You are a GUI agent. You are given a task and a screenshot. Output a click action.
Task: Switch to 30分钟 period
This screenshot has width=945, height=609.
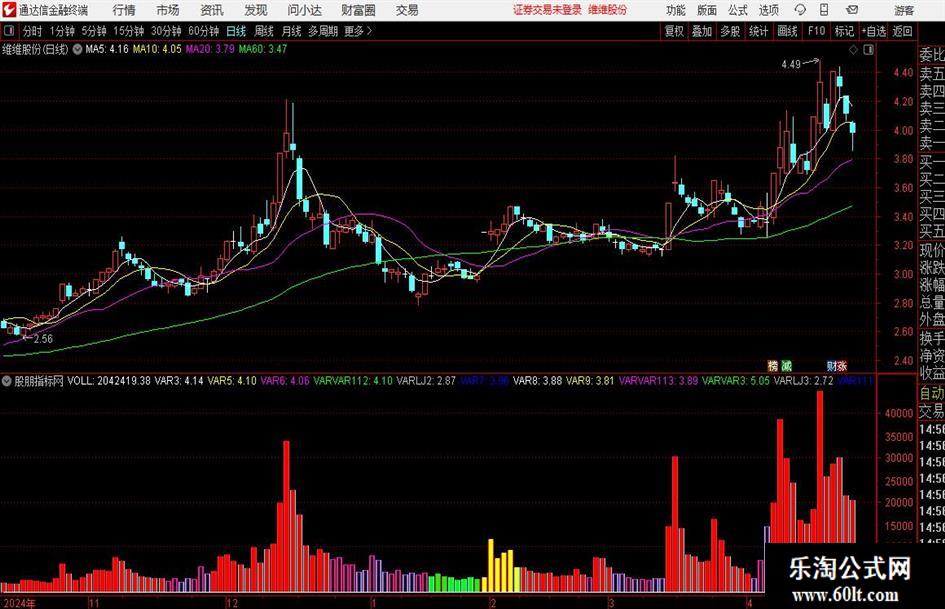pyautogui.click(x=166, y=31)
